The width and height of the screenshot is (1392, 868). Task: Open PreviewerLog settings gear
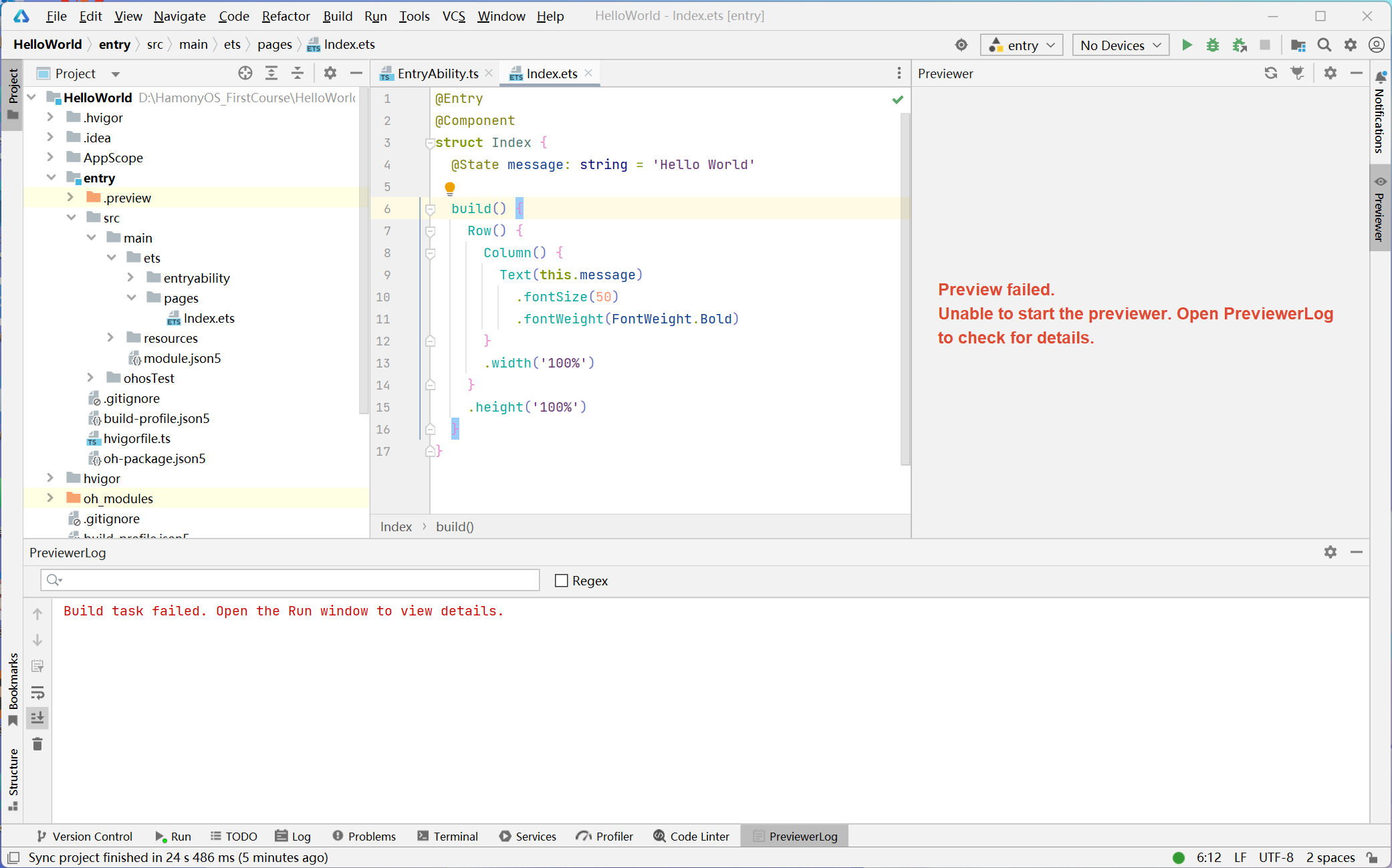1330,552
